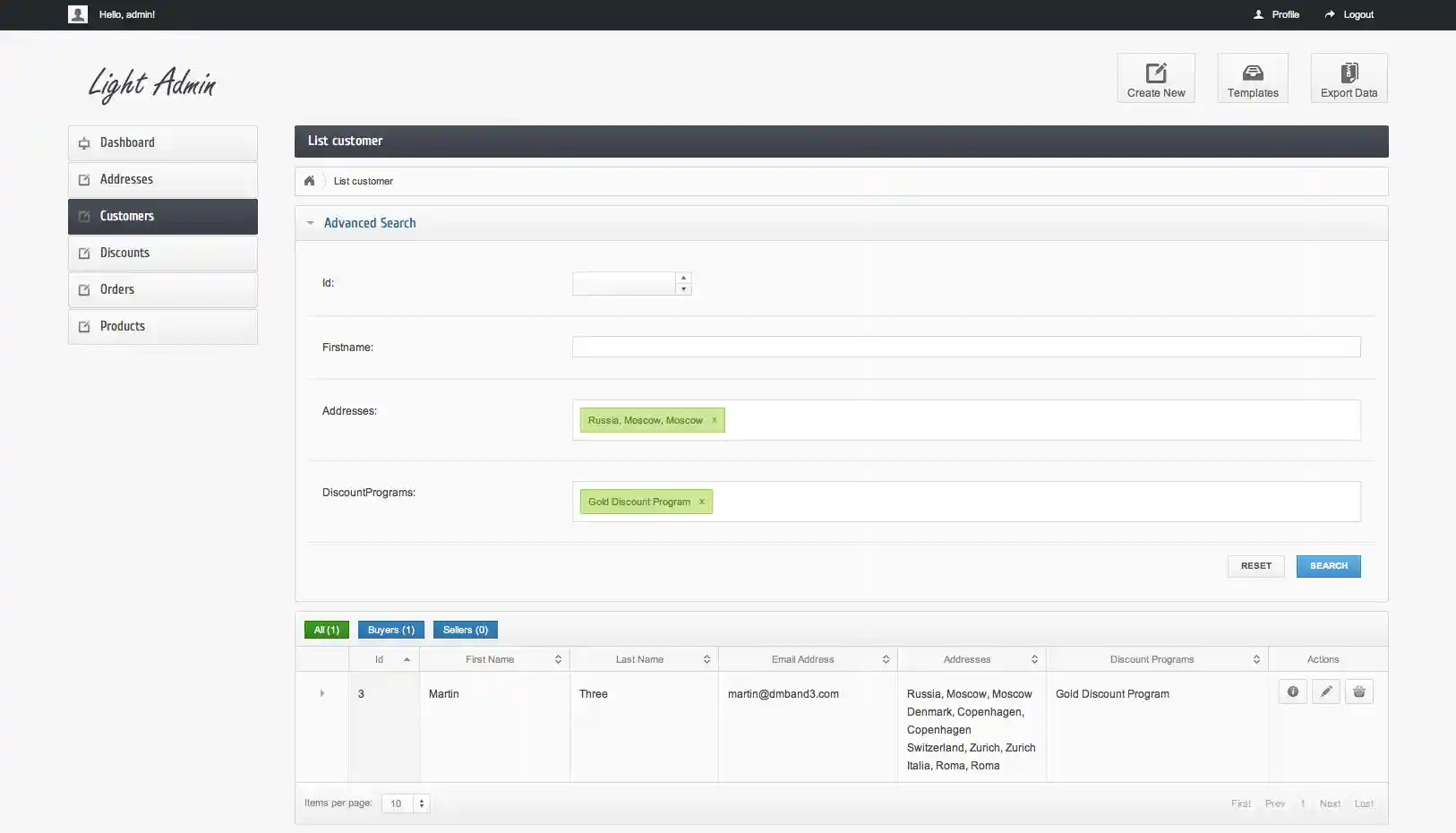The height and width of the screenshot is (833, 1456).
Task: Open the Templates panel
Action: pos(1251,78)
